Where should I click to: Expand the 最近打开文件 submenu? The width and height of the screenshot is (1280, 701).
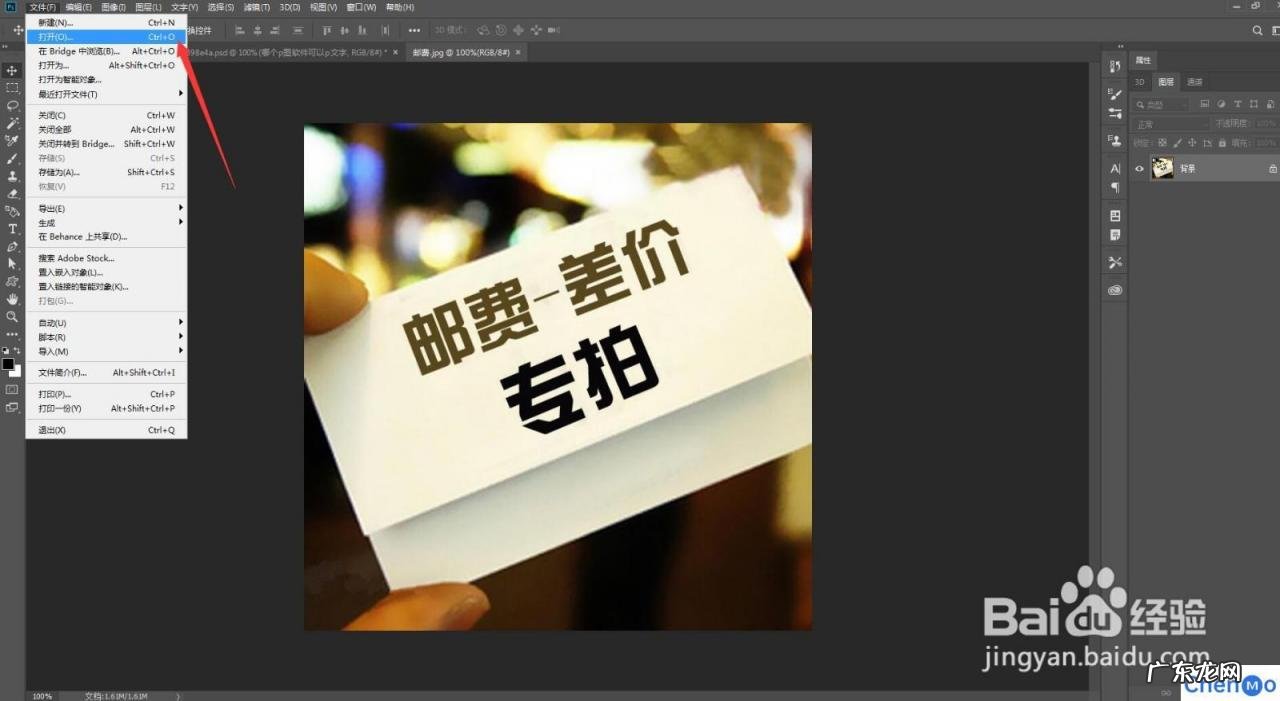click(105, 94)
